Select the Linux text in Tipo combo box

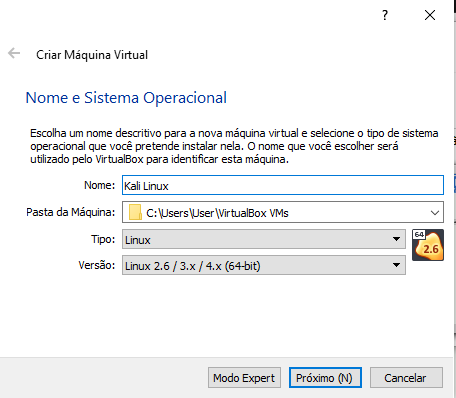click(x=138, y=240)
